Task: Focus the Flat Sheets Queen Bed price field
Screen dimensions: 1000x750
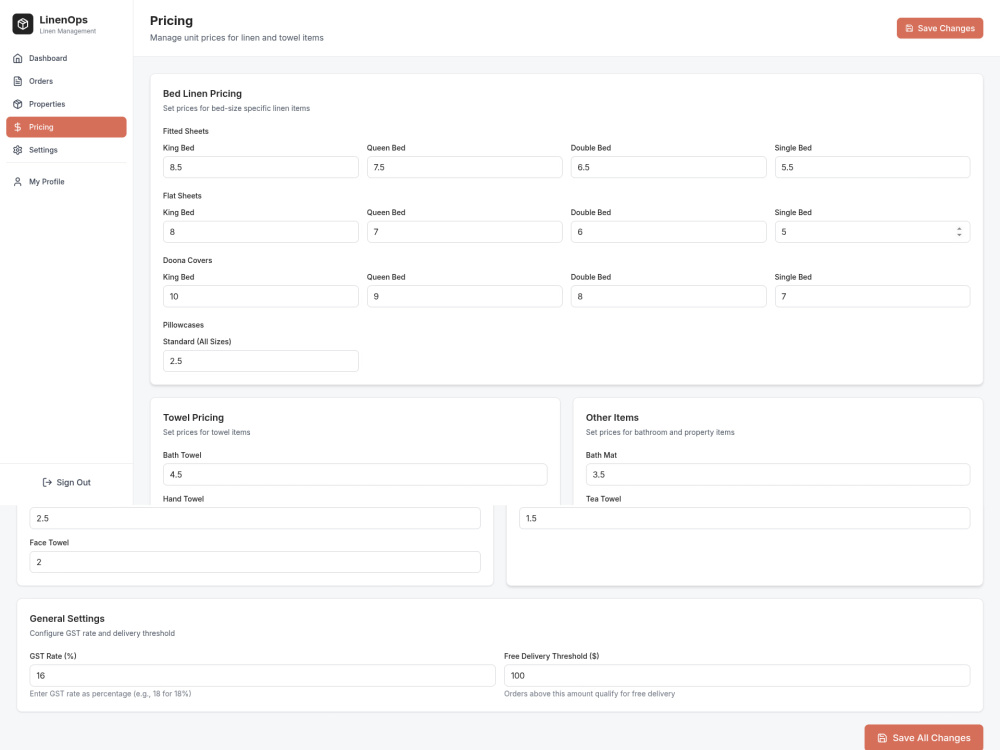Action: coord(464,232)
